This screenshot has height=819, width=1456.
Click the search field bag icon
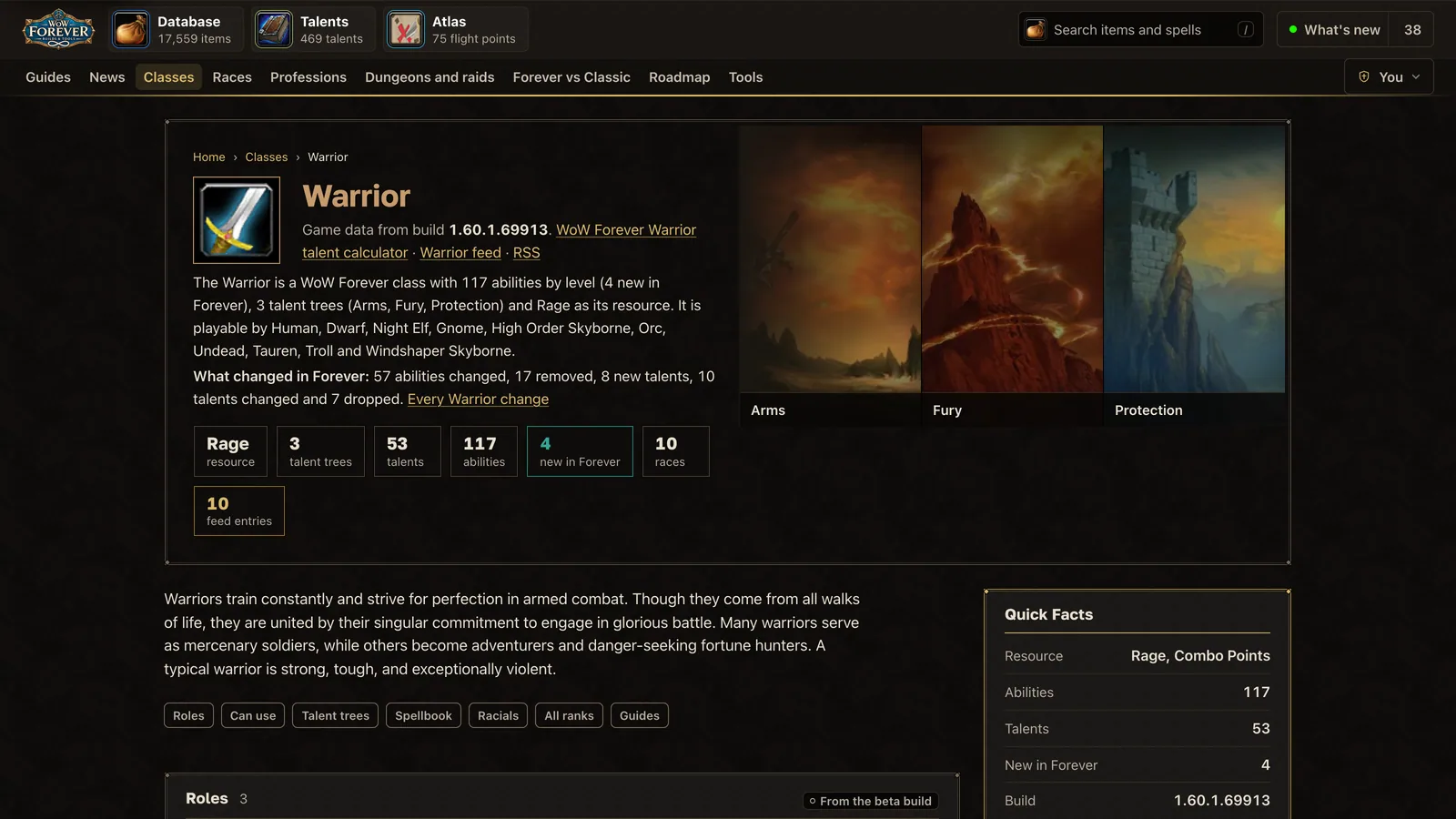[1036, 30]
